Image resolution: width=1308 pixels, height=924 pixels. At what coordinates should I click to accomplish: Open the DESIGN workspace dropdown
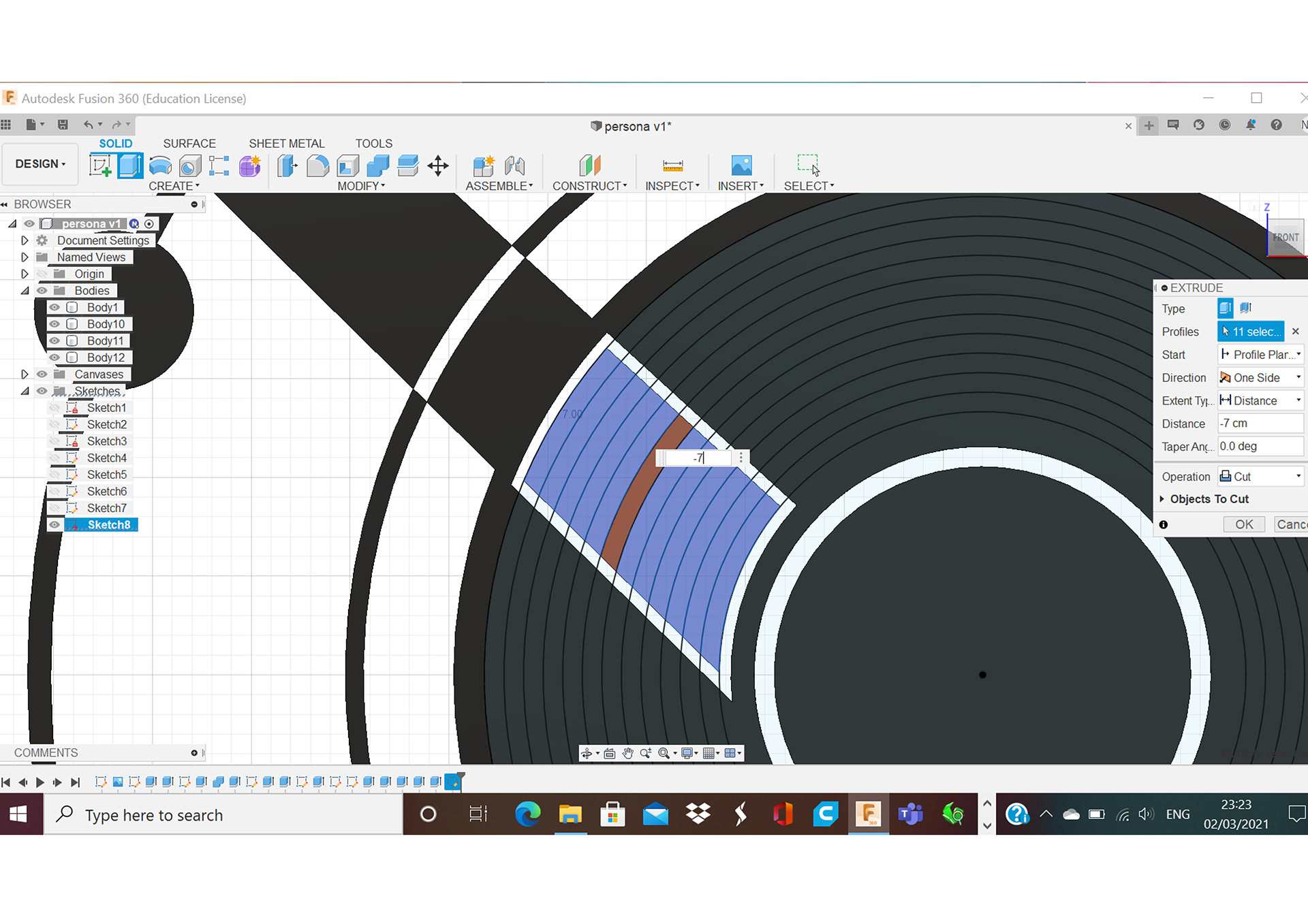pyautogui.click(x=40, y=164)
